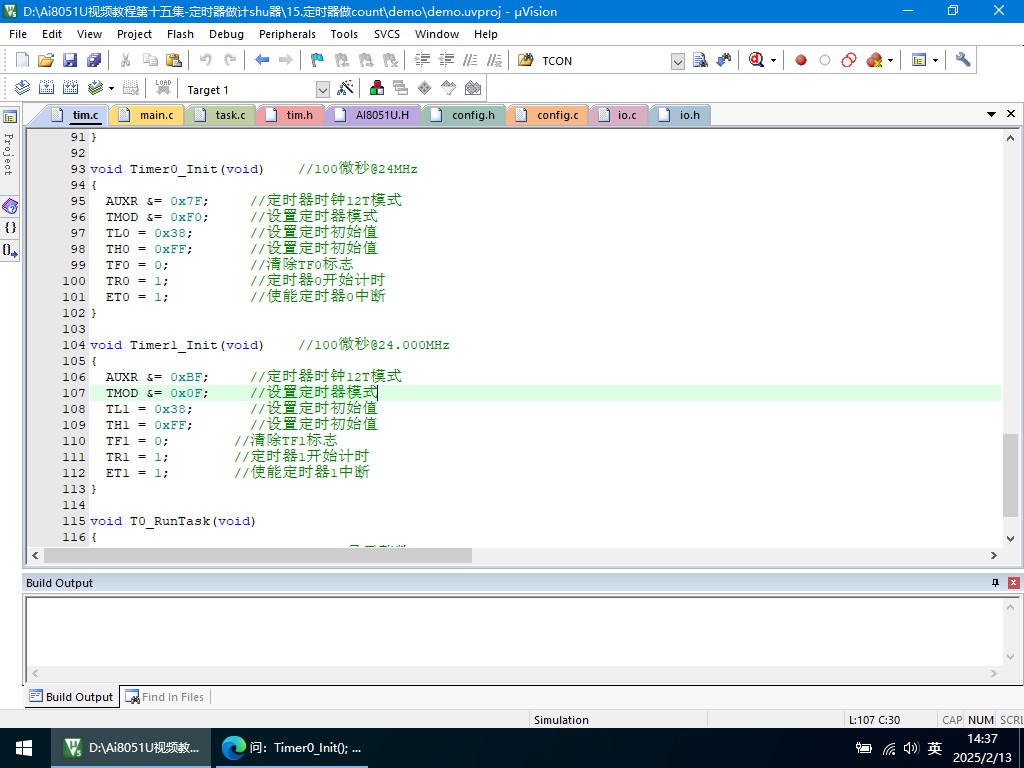Expand kill breakpoints dropdown arrow

890,61
